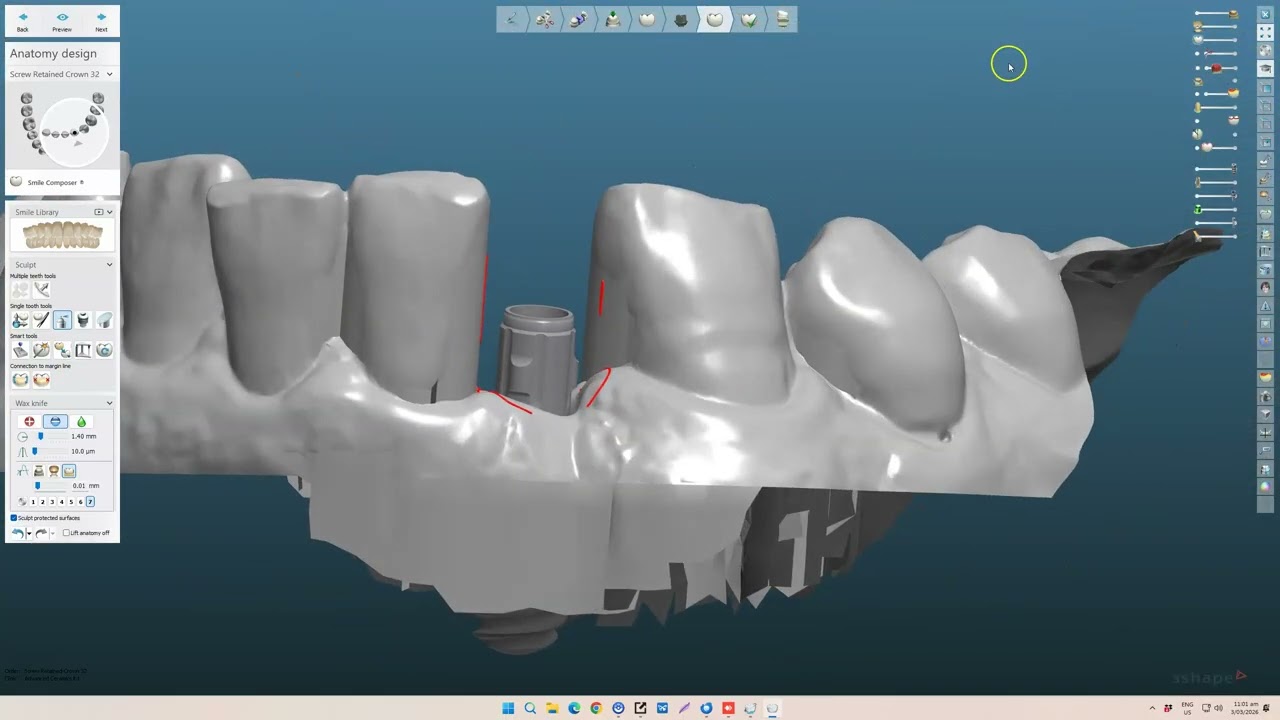
Task: Undo the last sculpt action
Action: (18, 533)
